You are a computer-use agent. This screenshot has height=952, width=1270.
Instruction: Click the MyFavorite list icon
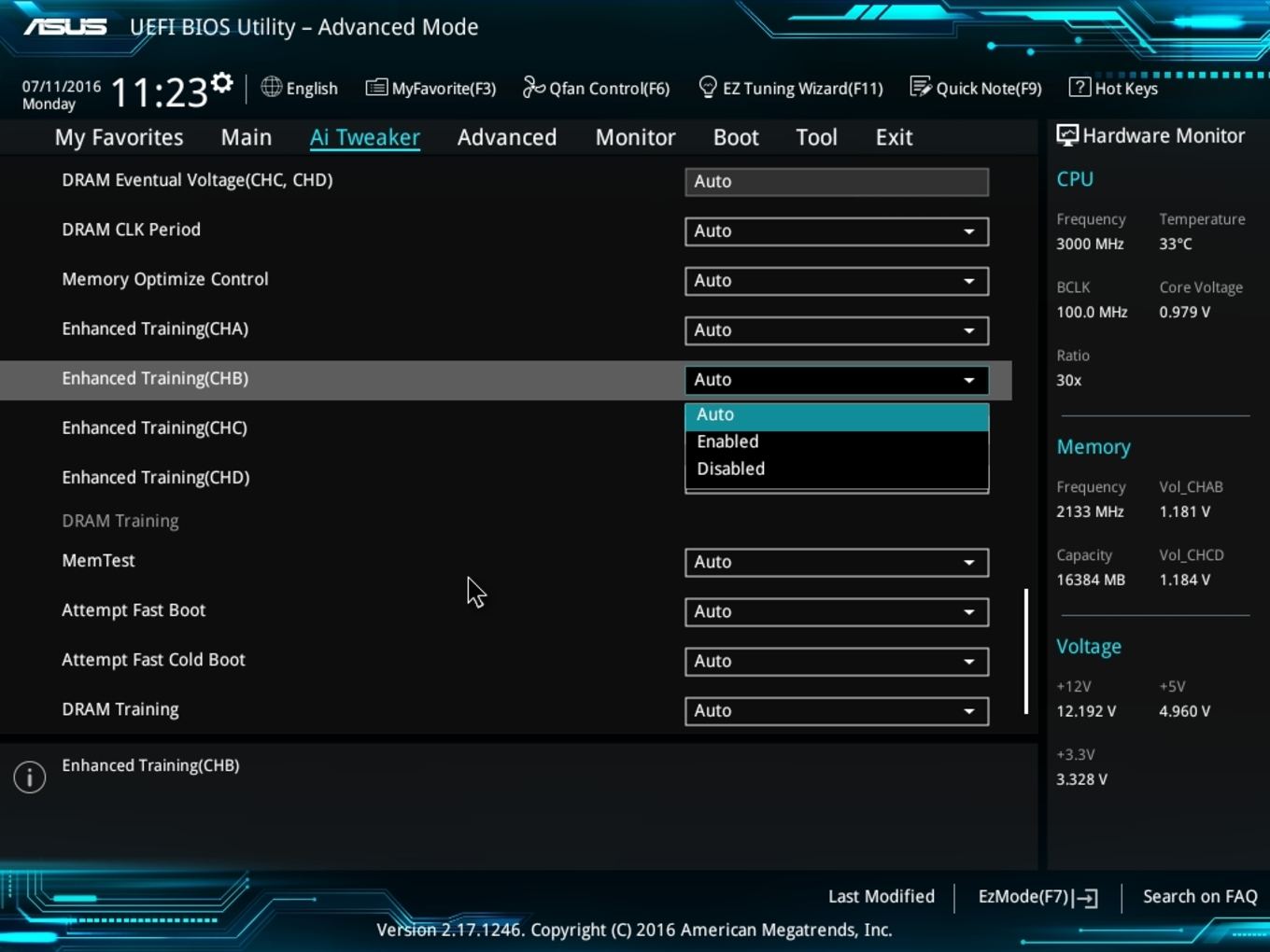376,88
